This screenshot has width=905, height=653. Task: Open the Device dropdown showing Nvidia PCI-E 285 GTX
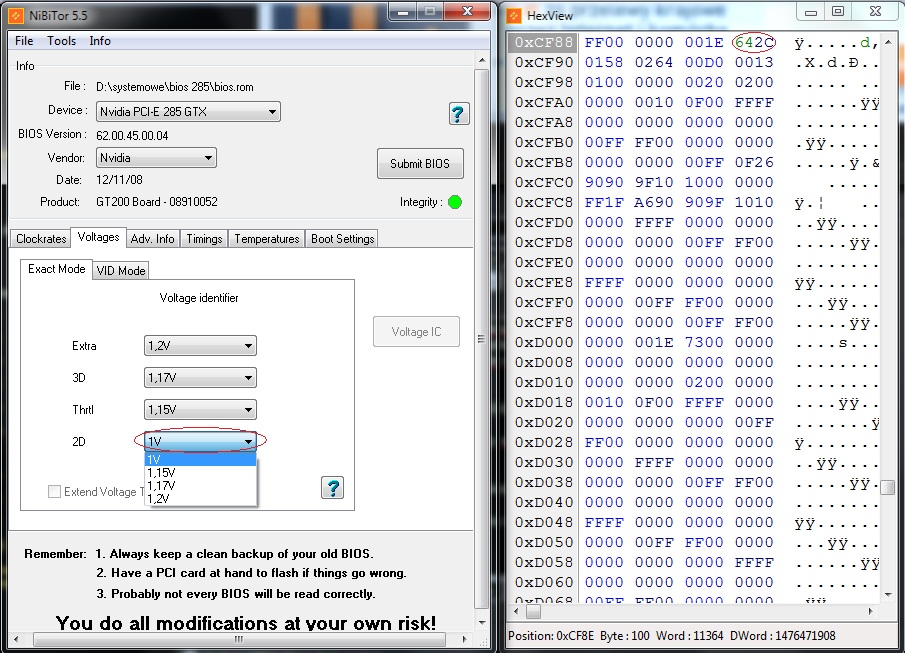(x=188, y=111)
